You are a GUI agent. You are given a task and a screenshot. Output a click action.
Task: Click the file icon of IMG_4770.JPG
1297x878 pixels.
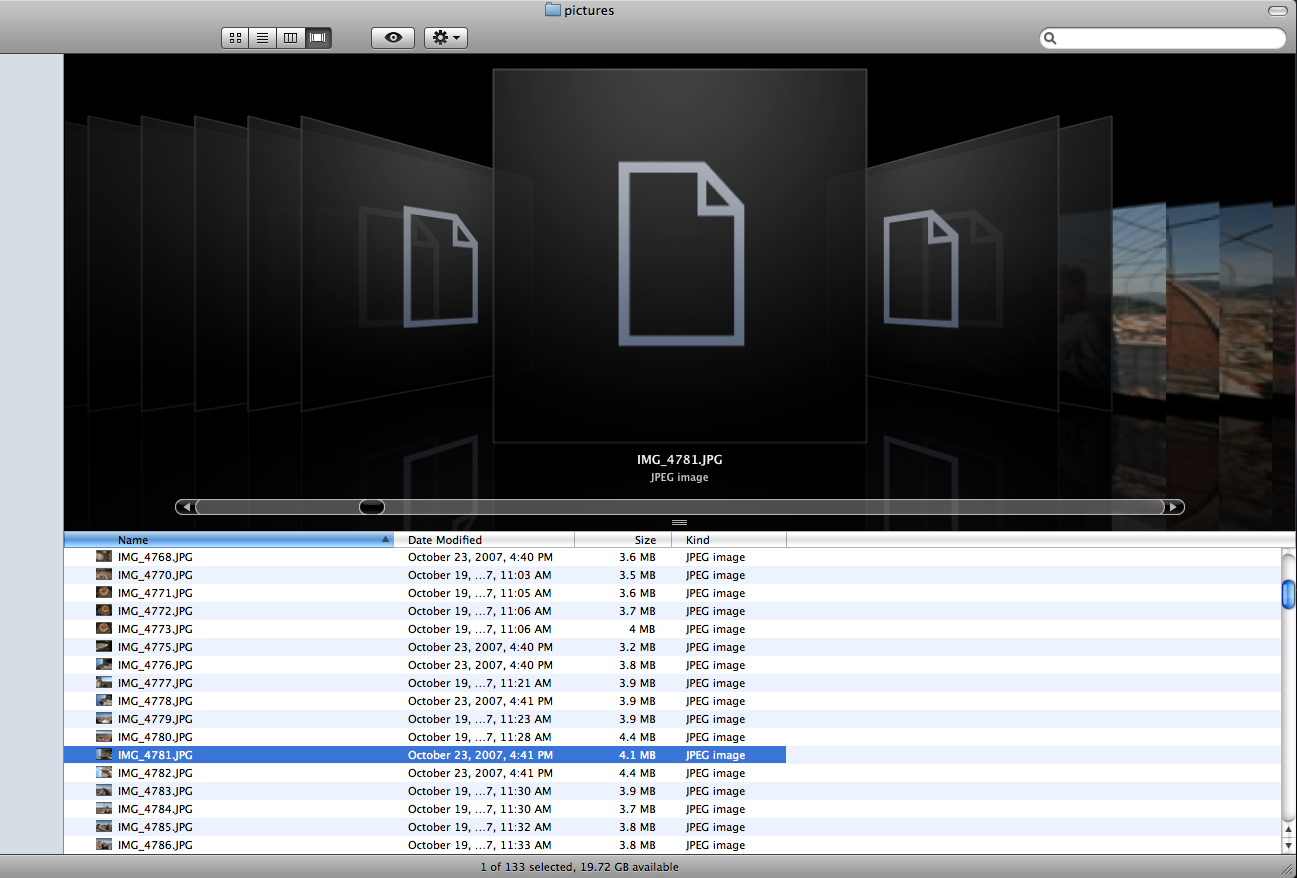coord(104,575)
